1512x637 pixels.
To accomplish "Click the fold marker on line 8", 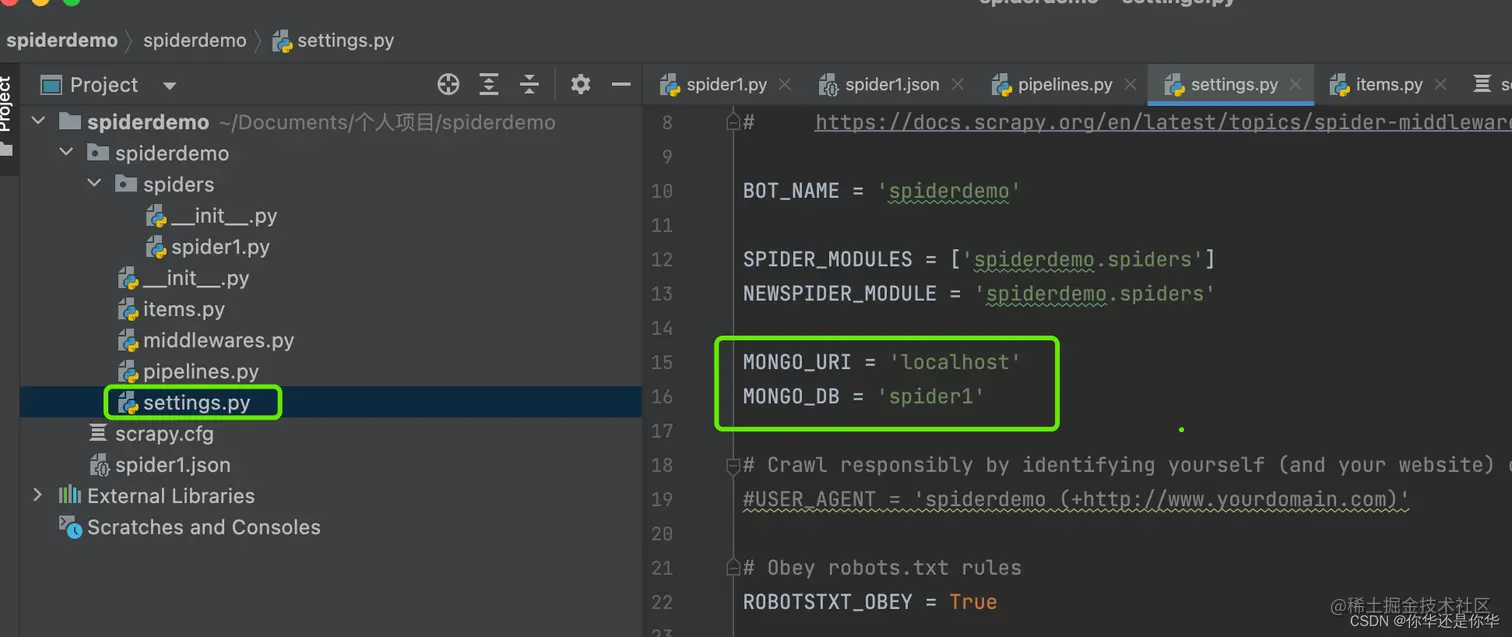I will (x=733, y=123).
